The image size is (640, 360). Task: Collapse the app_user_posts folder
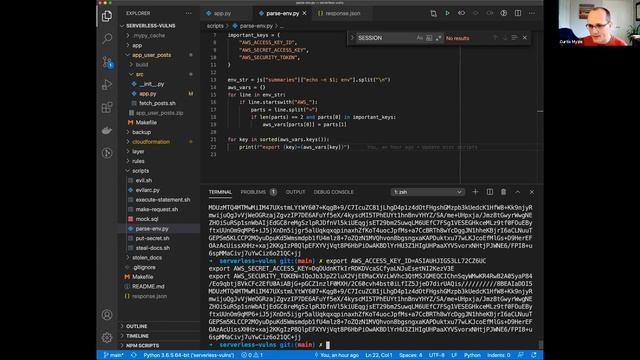tap(151, 55)
